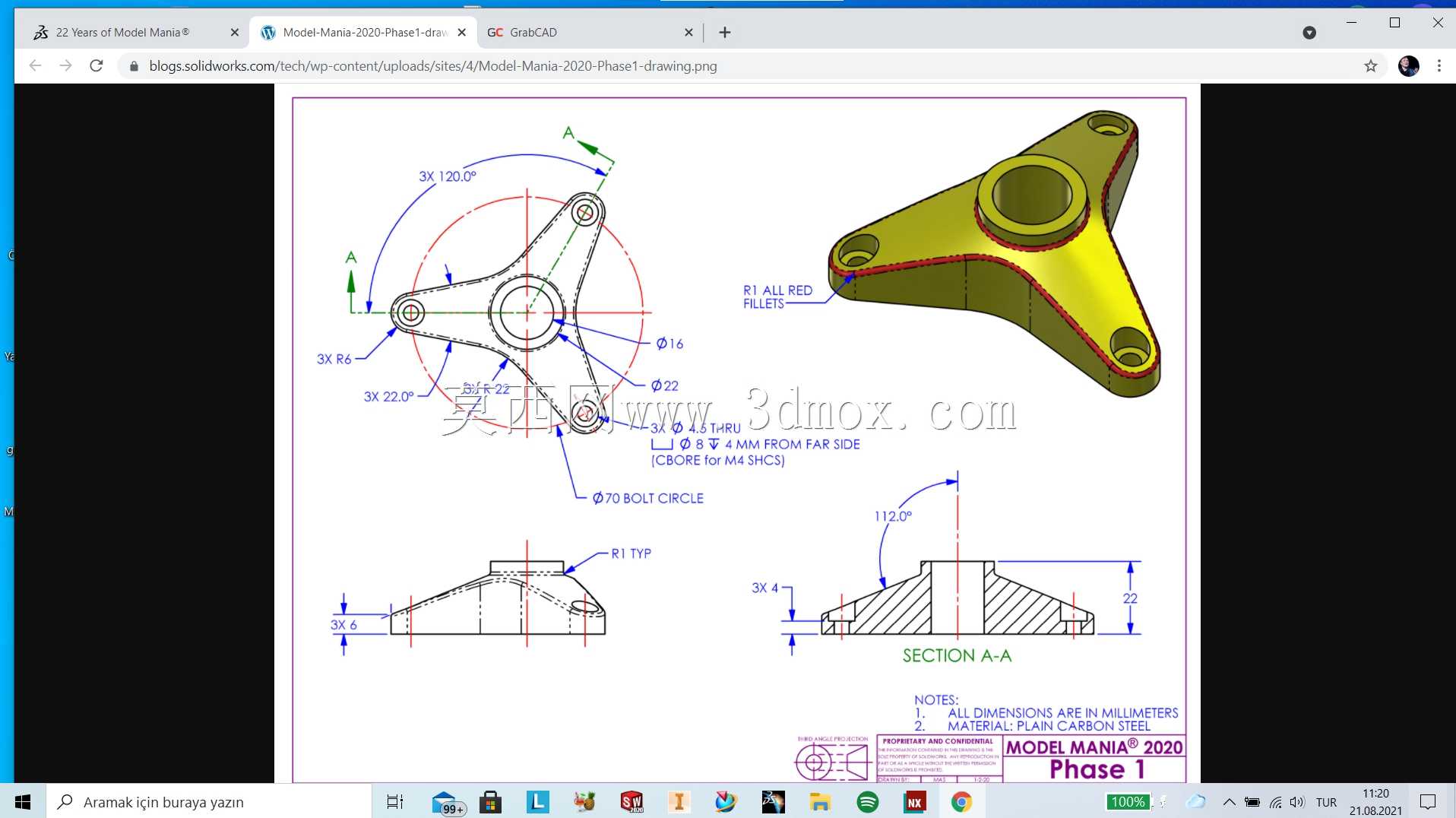
Task: Open the globe with red arrow taskbar app
Action: 726,801
